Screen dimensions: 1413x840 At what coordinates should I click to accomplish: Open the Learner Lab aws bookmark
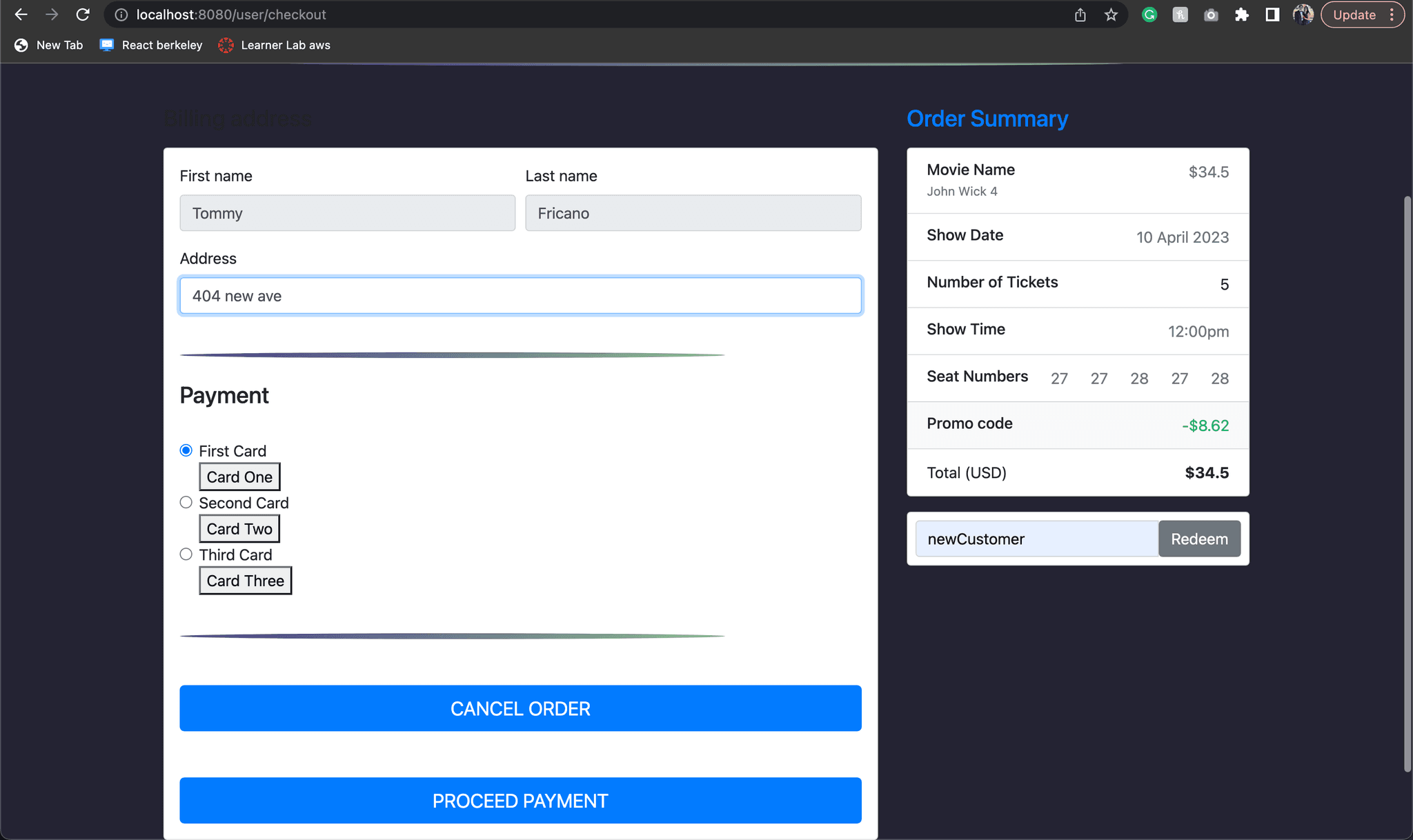point(285,45)
